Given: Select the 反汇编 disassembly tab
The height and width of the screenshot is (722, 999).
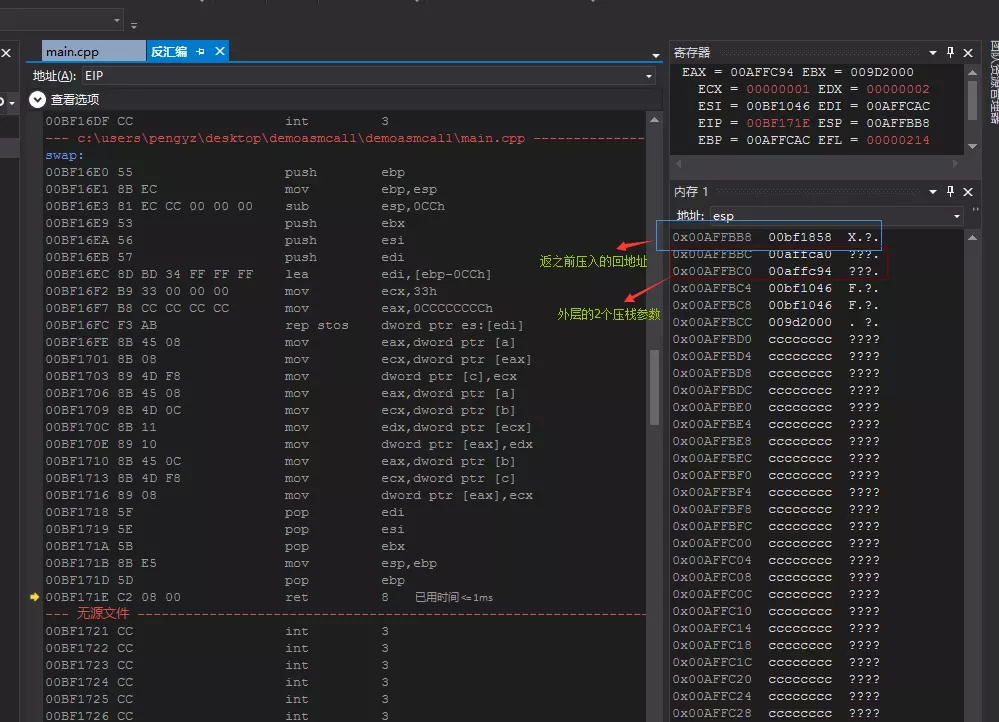Looking at the screenshot, I should (x=169, y=52).
